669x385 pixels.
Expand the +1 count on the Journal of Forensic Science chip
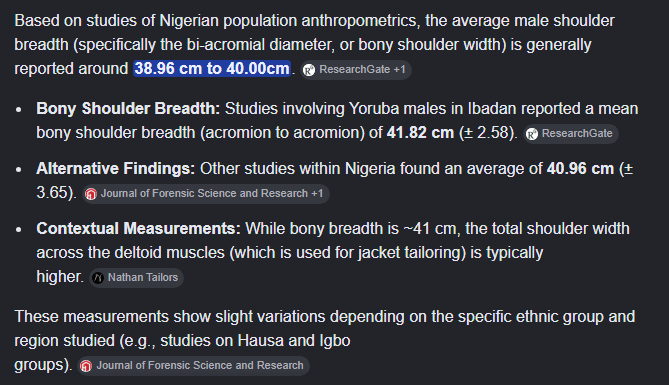[317, 193]
